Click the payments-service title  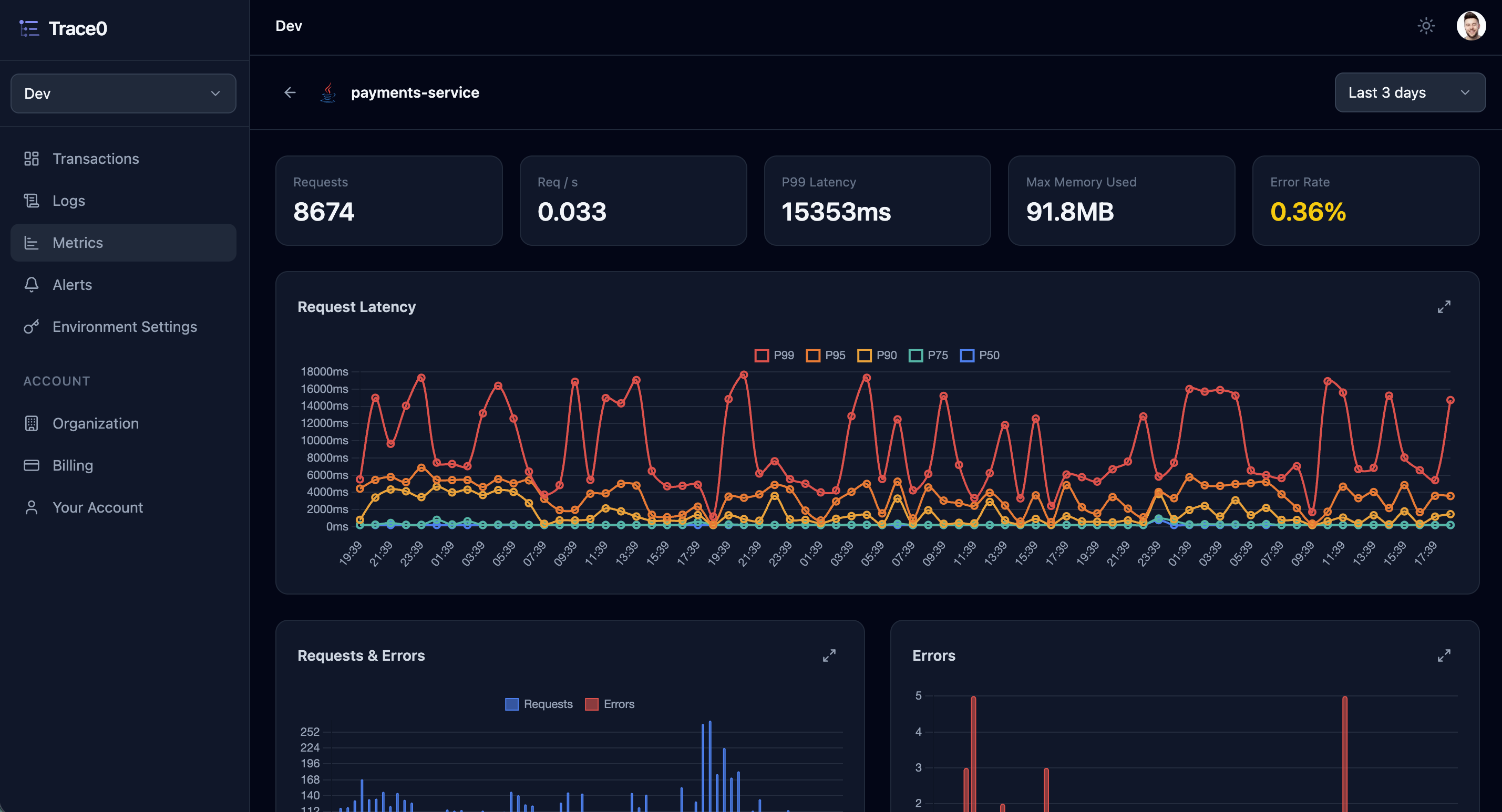tap(415, 92)
